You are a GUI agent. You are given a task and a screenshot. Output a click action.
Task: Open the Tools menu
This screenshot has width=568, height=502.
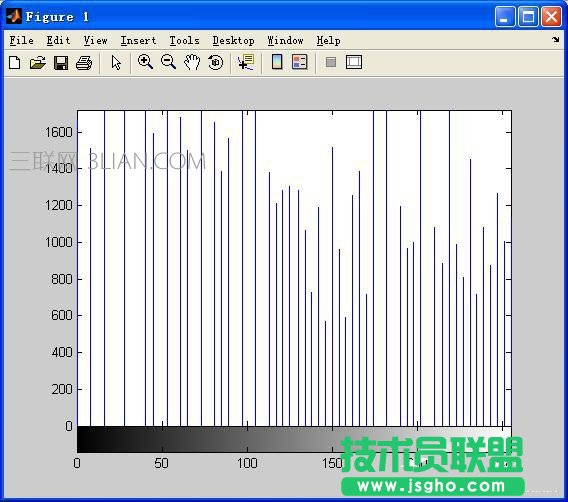point(184,41)
